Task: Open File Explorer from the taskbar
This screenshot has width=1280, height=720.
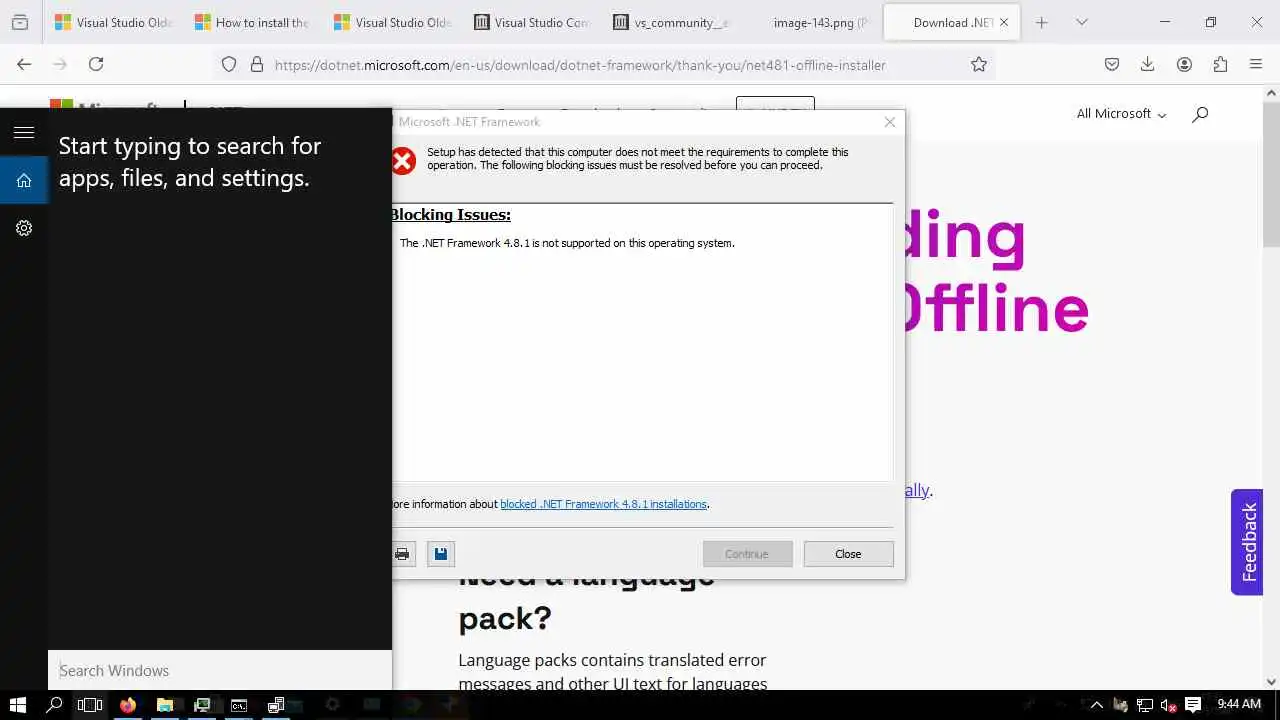Action: pyautogui.click(x=165, y=705)
